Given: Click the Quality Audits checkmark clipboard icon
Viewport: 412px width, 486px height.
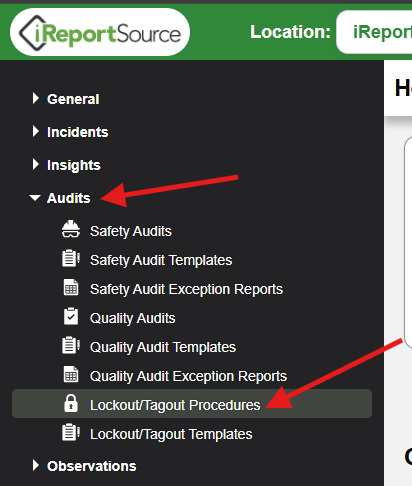Looking at the screenshot, I should (71, 316).
